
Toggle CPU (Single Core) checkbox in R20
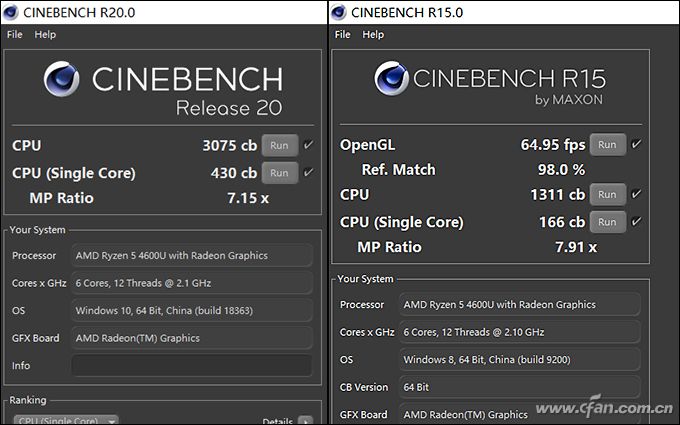click(308, 172)
